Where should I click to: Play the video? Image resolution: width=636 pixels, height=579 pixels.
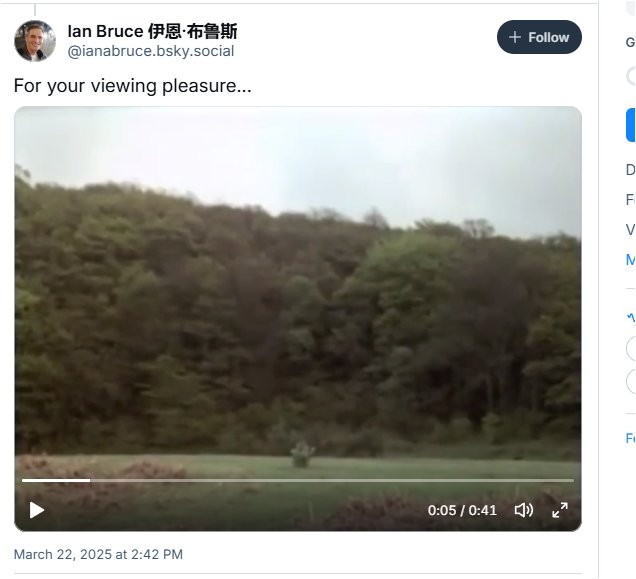tap(37, 510)
